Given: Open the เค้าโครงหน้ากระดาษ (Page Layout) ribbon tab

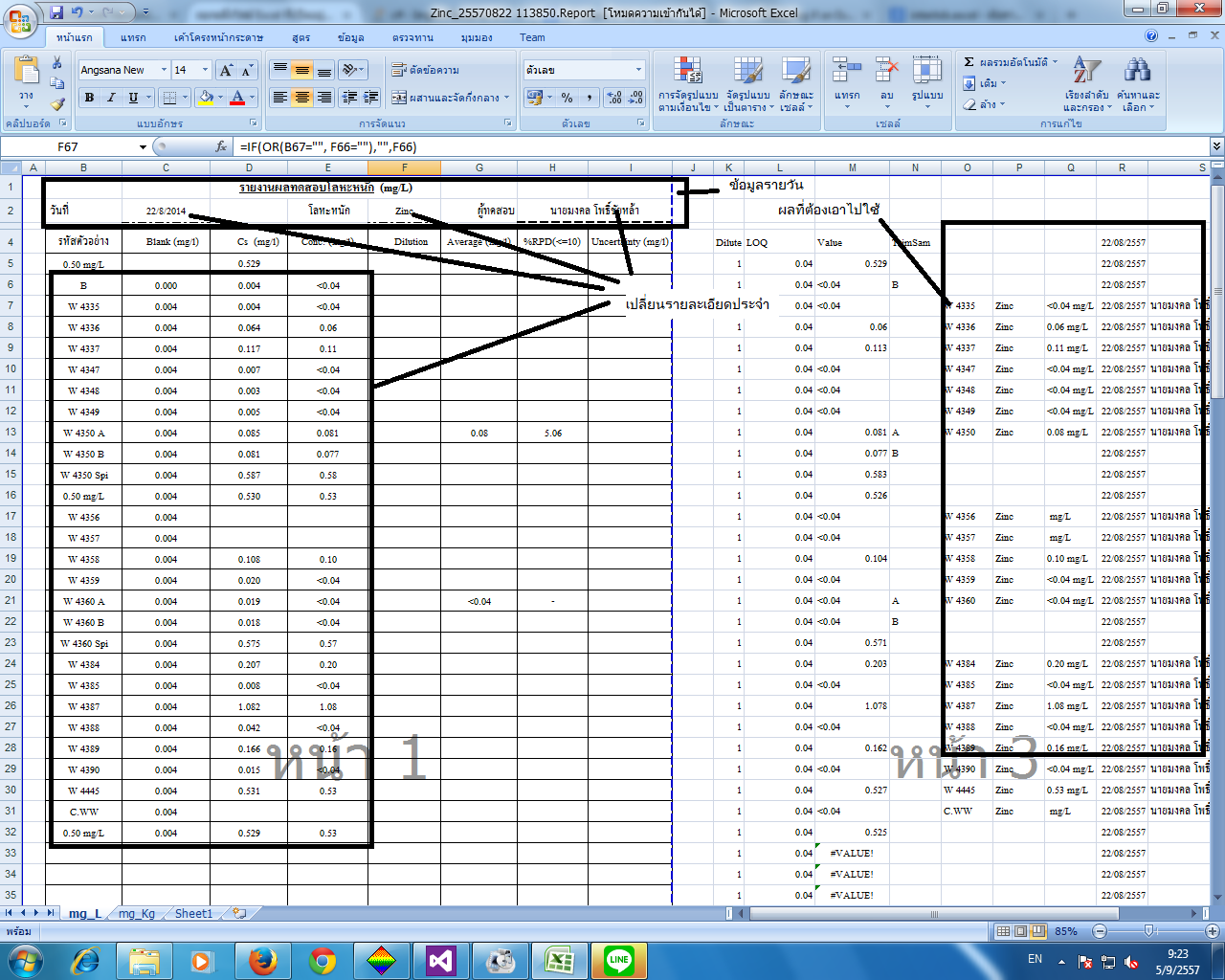Looking at the screenshot, I should coord(218,37).
